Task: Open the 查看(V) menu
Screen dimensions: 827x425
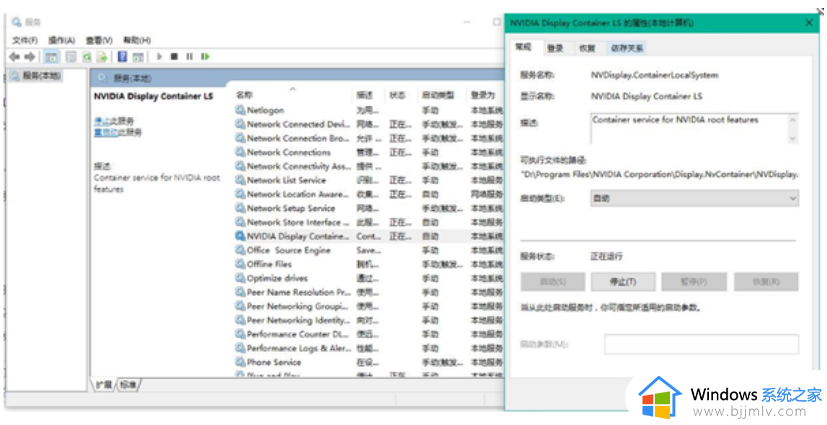Action: 99,40
